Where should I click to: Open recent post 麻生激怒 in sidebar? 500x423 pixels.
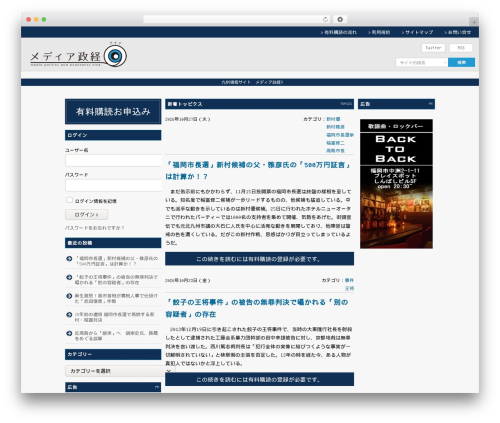116,298
